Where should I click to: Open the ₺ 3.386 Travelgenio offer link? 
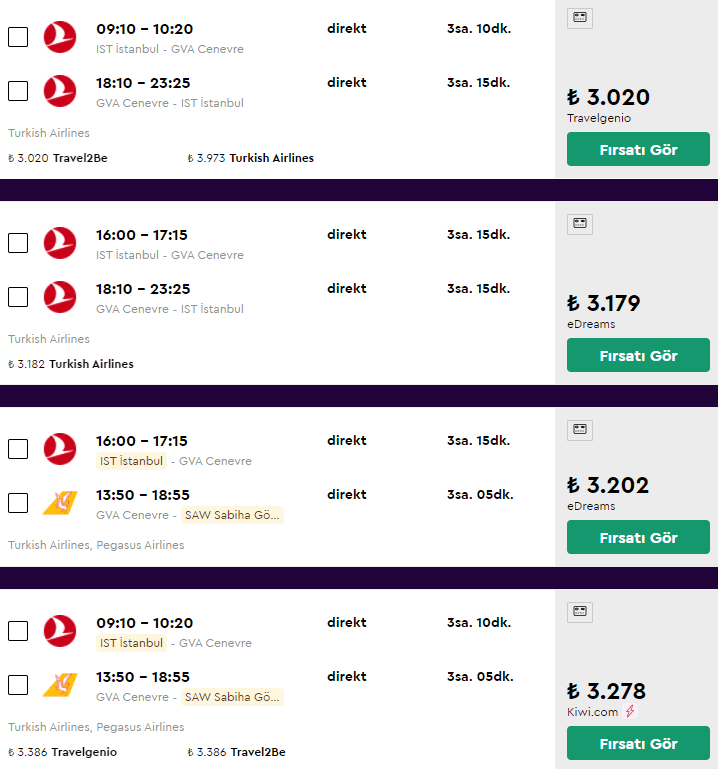[x=62, y=752]
